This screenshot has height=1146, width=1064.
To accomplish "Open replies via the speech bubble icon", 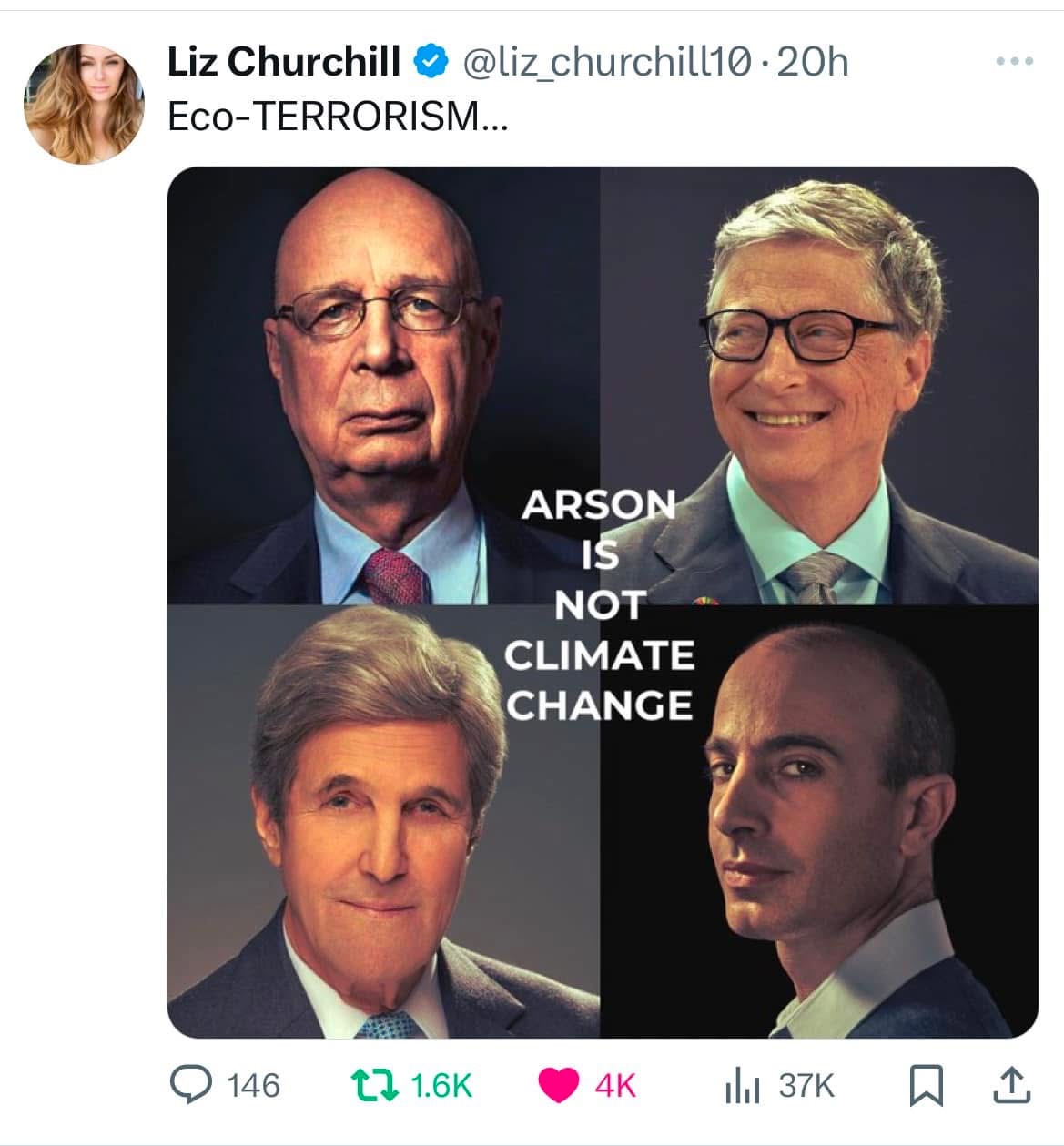I will coord(189,1085).
